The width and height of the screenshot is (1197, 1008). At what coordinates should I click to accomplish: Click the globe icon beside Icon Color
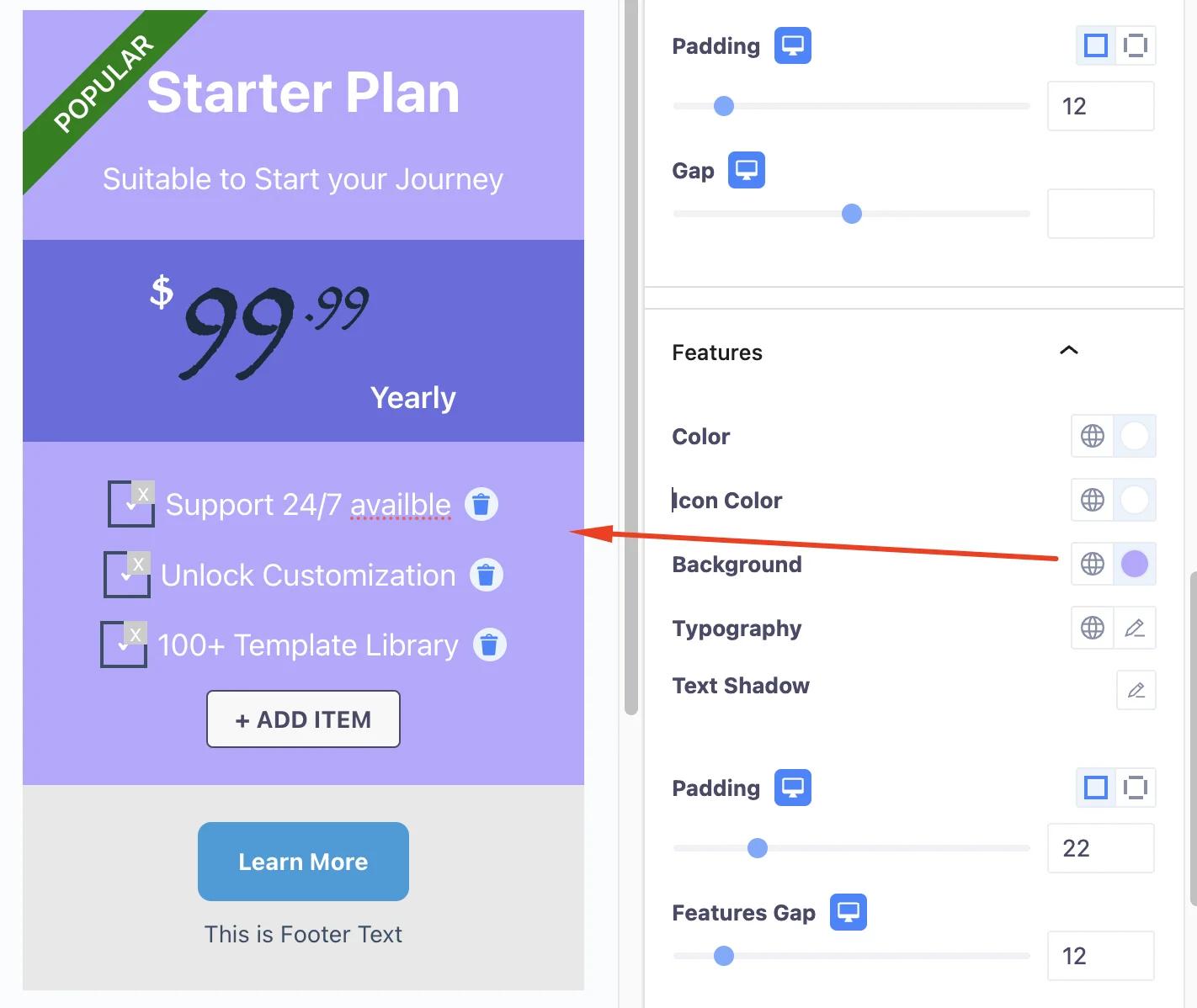click(1092, 500)
